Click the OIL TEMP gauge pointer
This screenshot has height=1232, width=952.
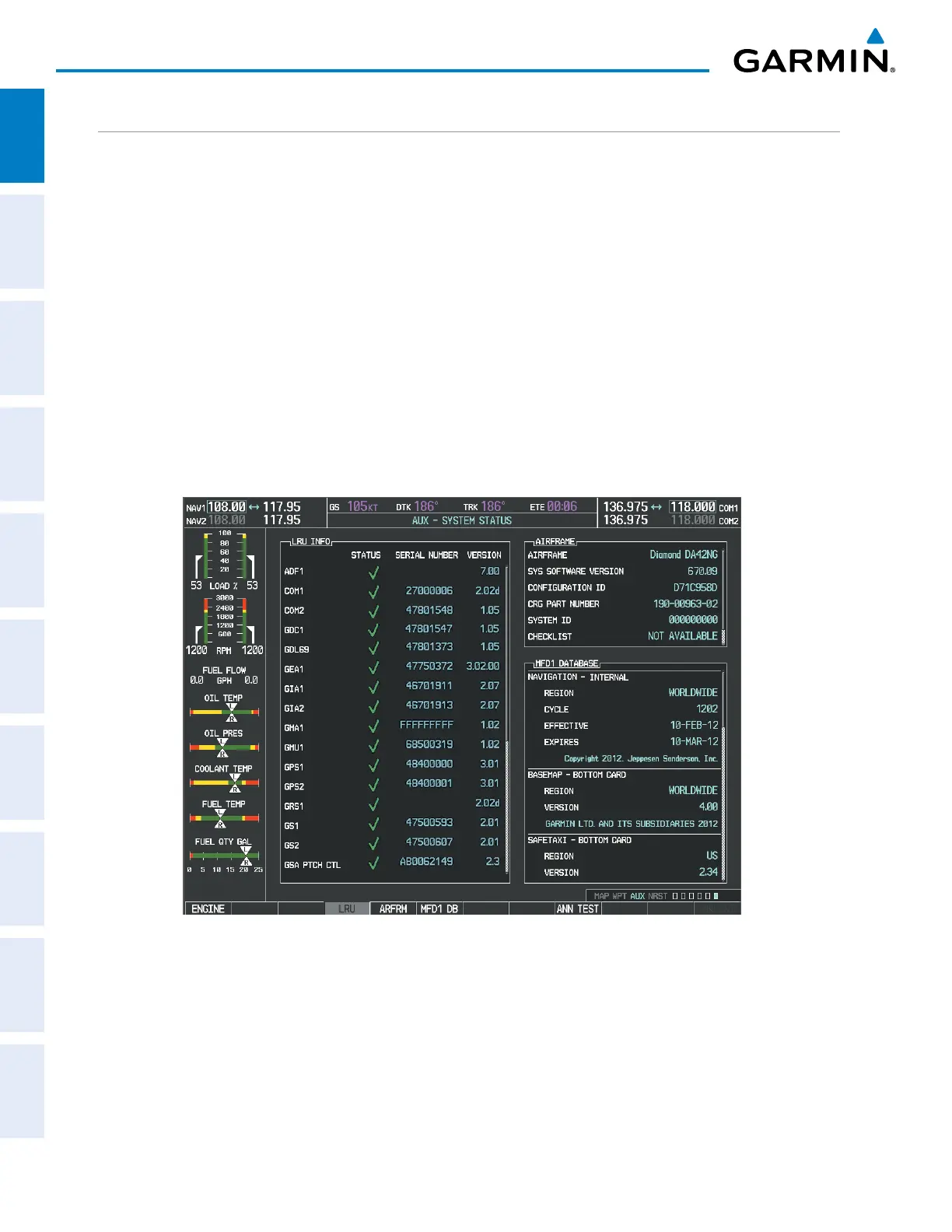tap(232, 712)
